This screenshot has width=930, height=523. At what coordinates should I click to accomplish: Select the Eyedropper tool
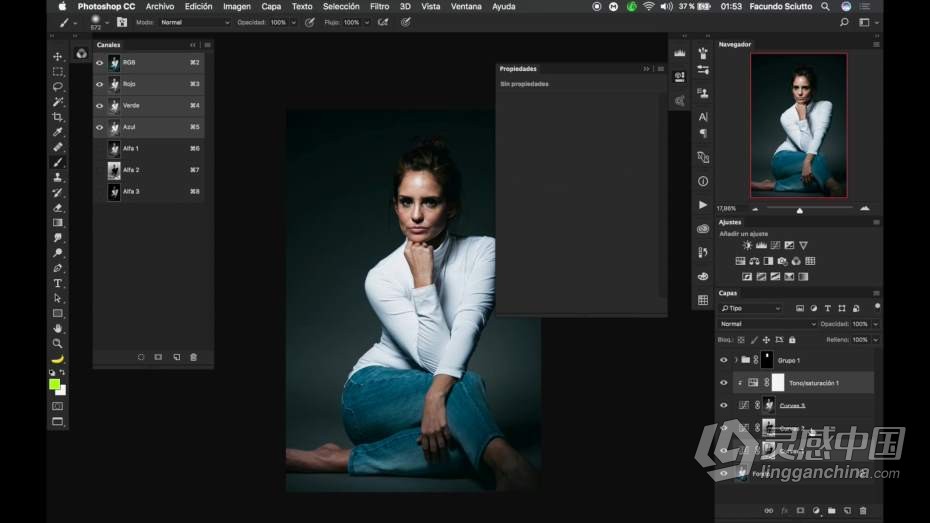click(x=58, y=132)
